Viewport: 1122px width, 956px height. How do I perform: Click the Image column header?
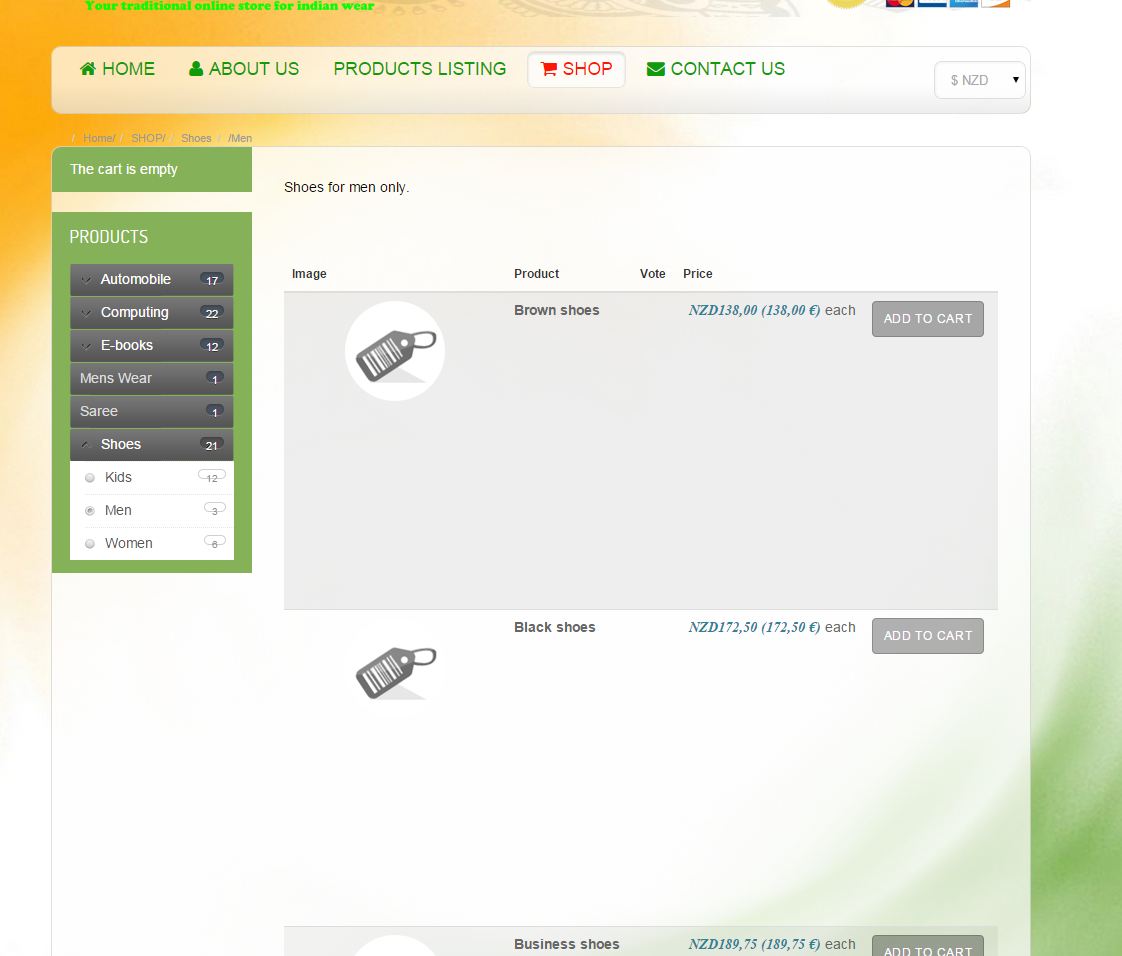coord(309,273)
